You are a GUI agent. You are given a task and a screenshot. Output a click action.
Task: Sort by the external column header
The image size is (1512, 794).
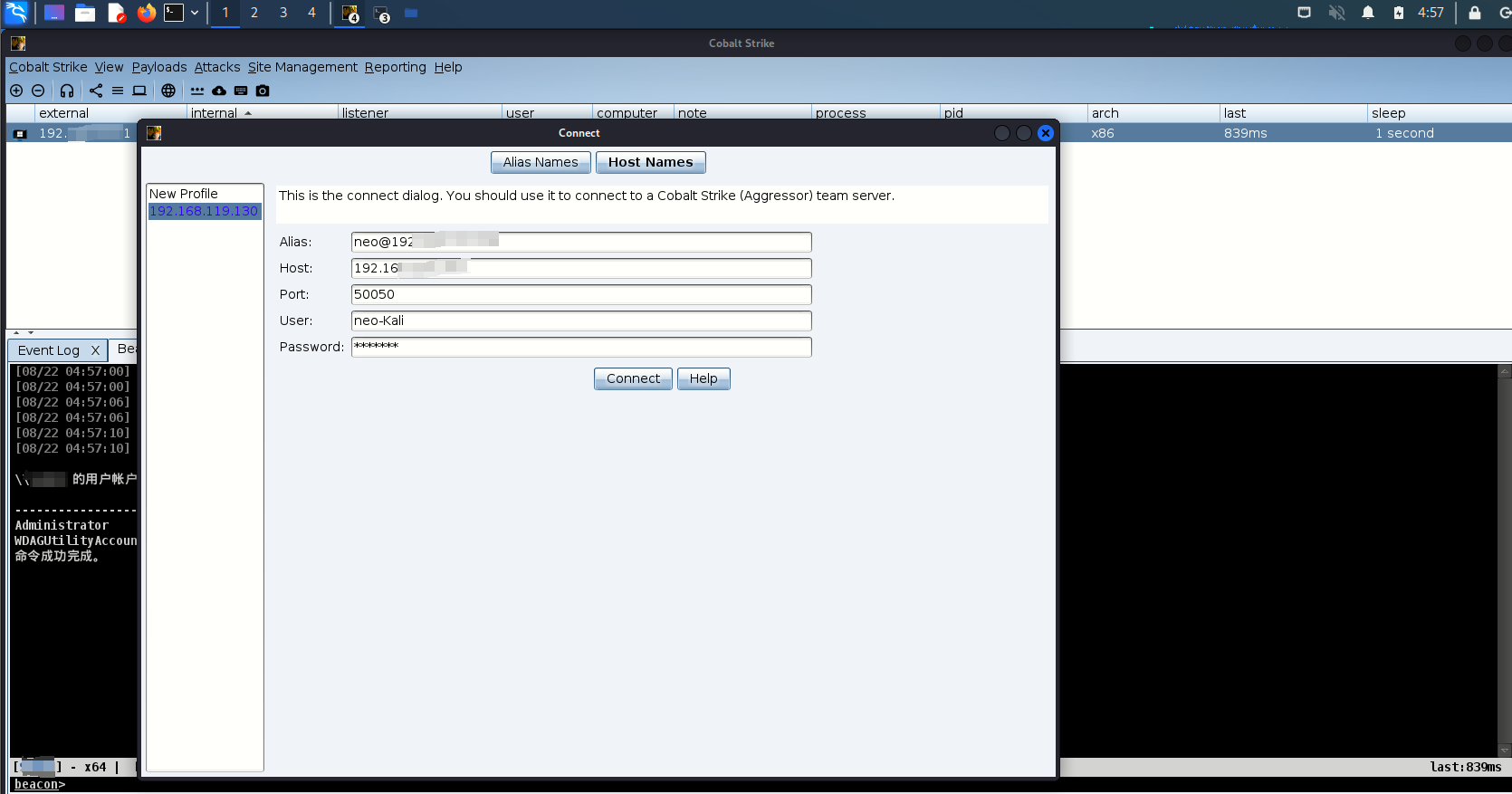(x=110, y=113)
